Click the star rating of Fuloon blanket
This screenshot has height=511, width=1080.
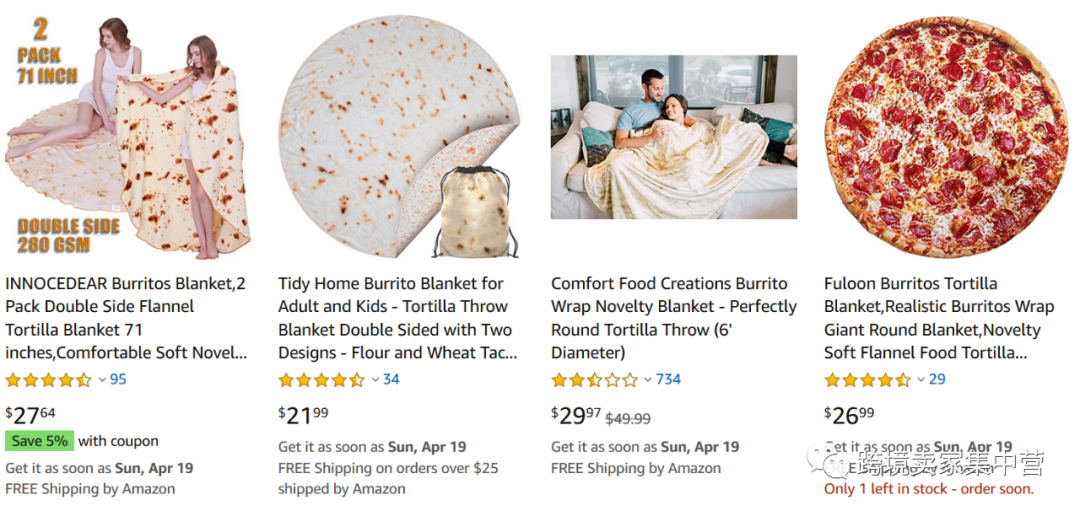(867, 380)
